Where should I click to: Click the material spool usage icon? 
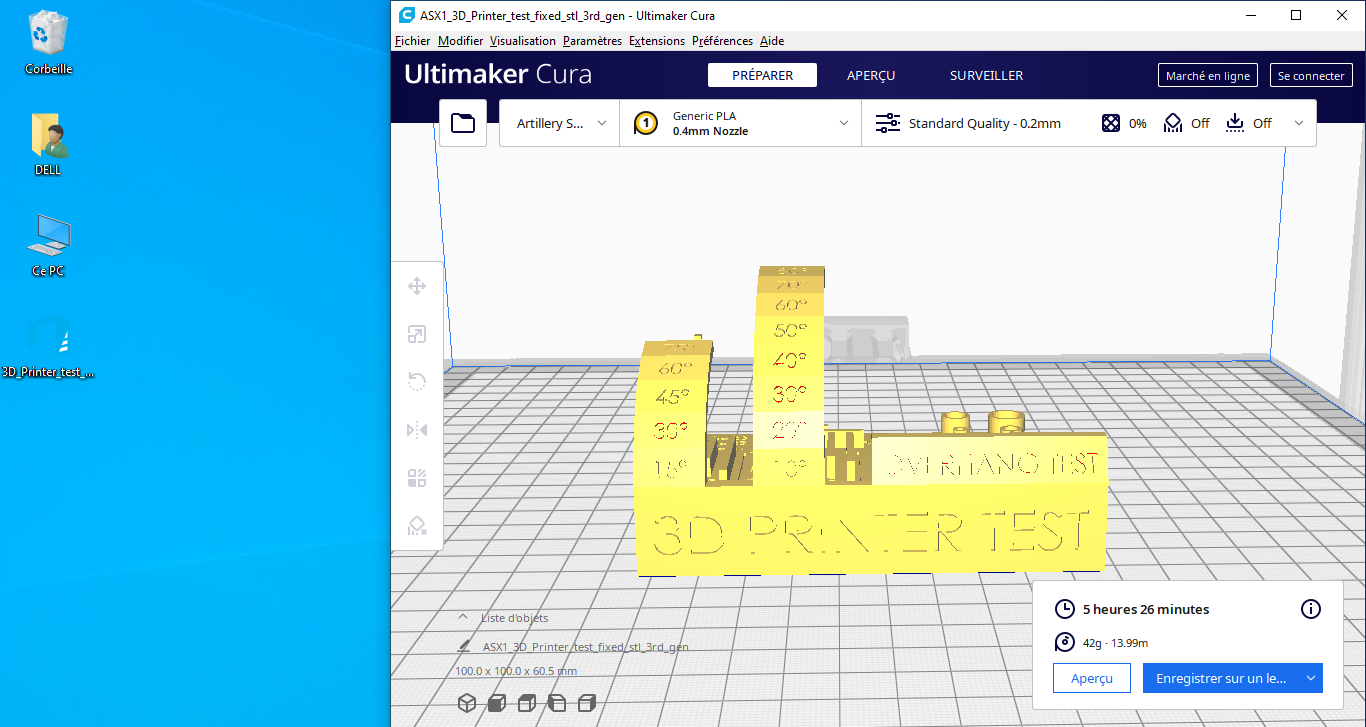click(x=1065, y=642)
